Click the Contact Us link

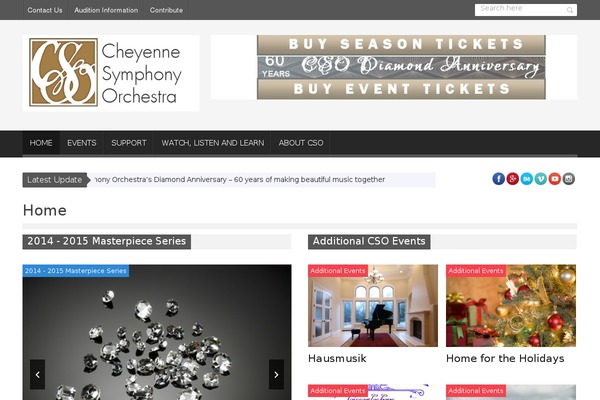[45, 10]
